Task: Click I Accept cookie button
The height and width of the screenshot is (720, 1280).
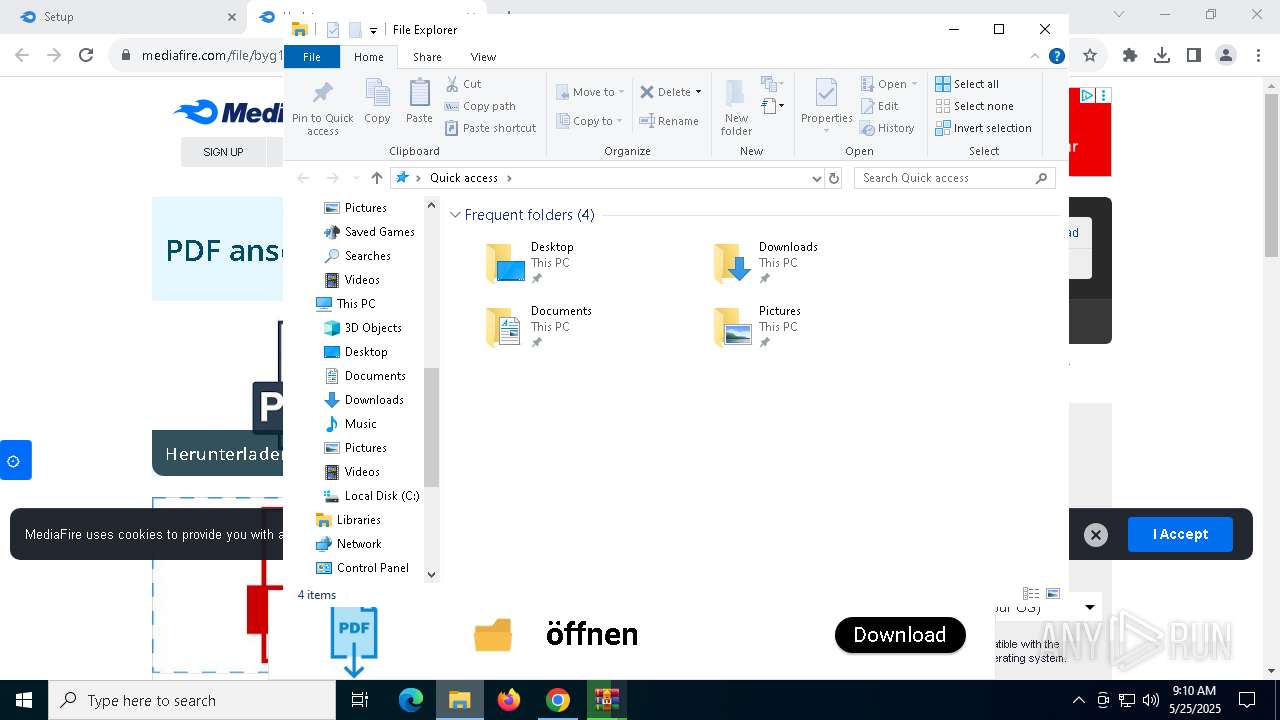Action: (1180, 534)
